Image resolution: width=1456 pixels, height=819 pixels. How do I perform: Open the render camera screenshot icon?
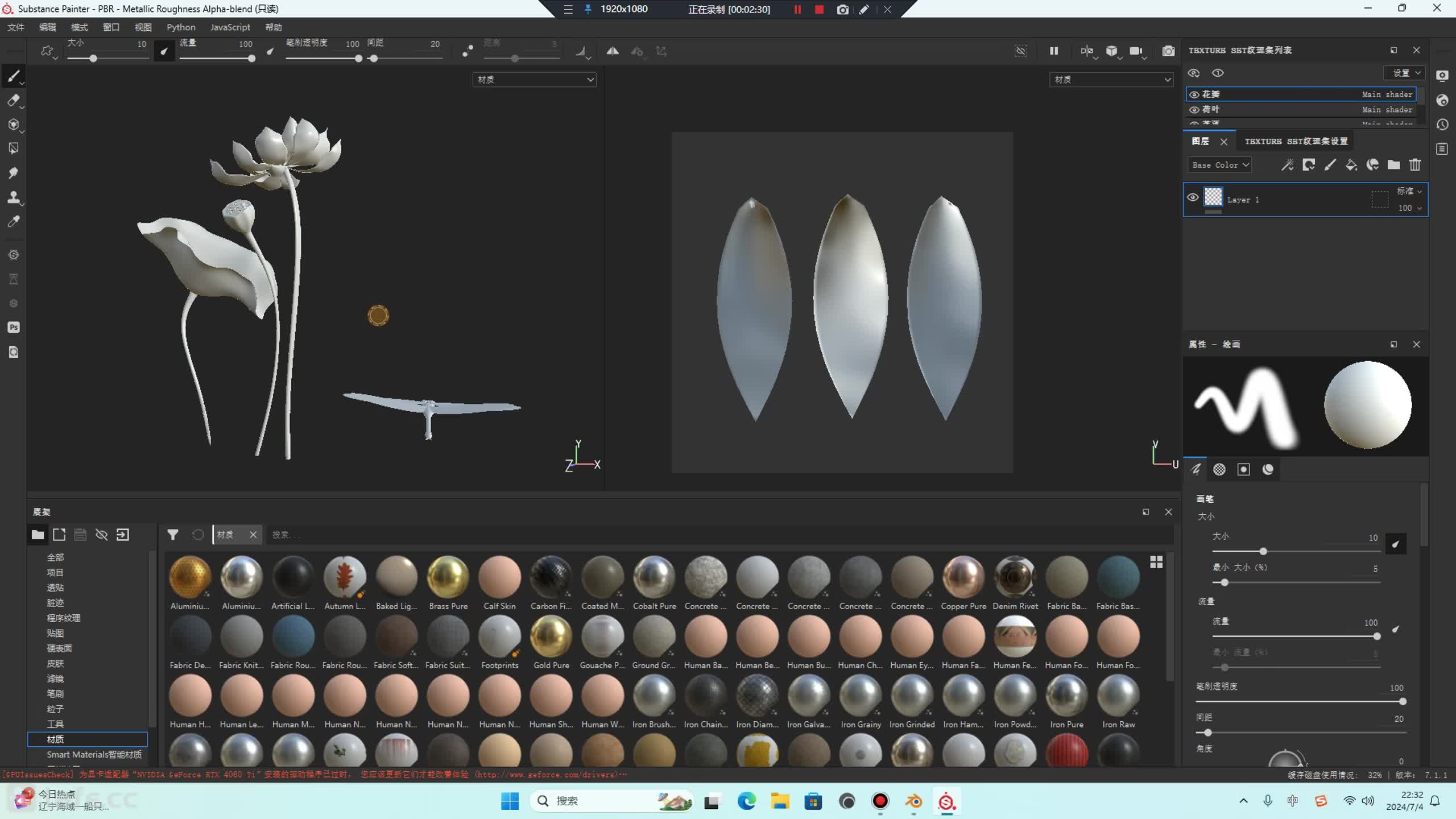click(1168, 51)
